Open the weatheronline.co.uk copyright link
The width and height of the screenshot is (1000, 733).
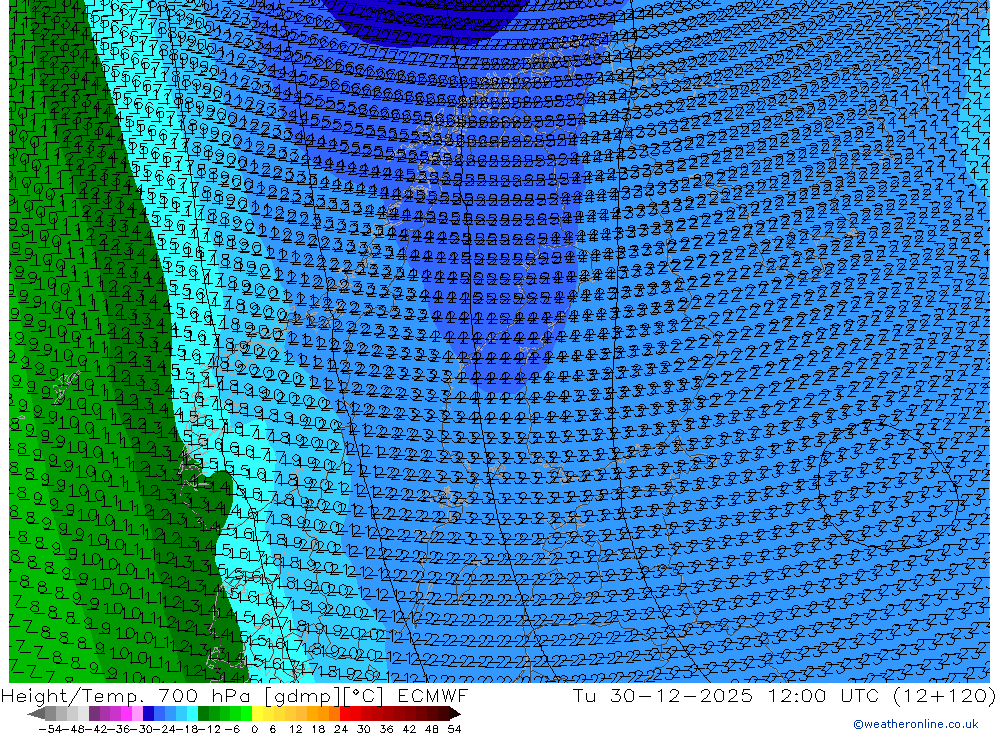click(916, 724)
